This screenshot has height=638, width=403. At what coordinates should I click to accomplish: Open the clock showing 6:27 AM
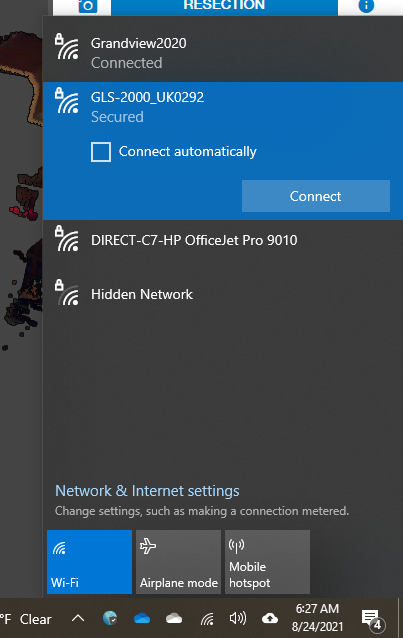(317, 617)
